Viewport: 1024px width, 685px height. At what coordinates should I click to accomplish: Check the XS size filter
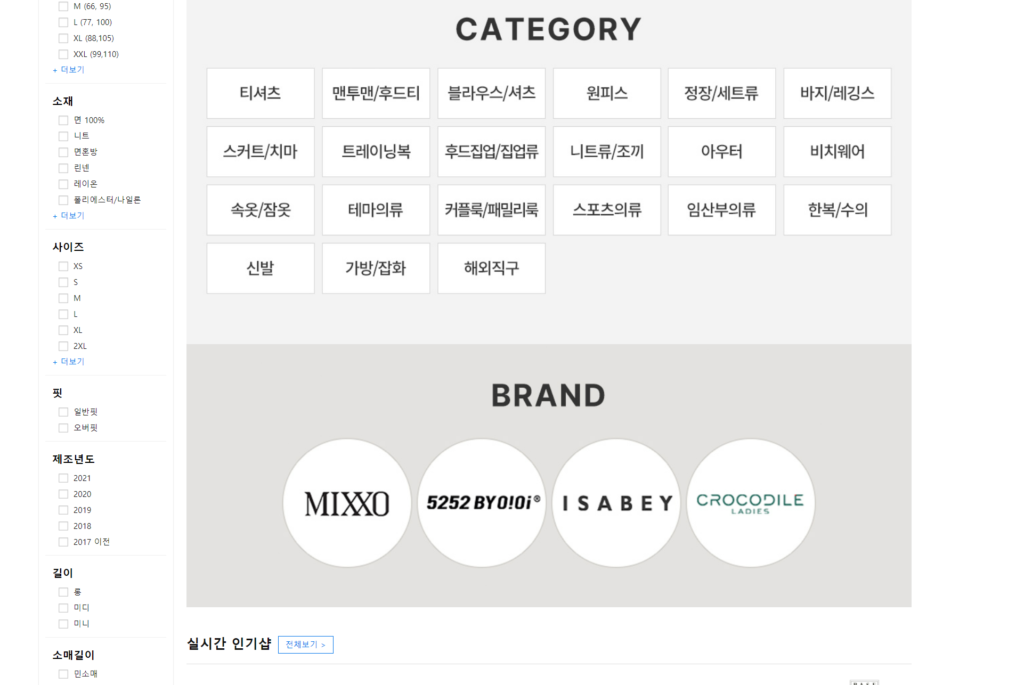[63, 265]
